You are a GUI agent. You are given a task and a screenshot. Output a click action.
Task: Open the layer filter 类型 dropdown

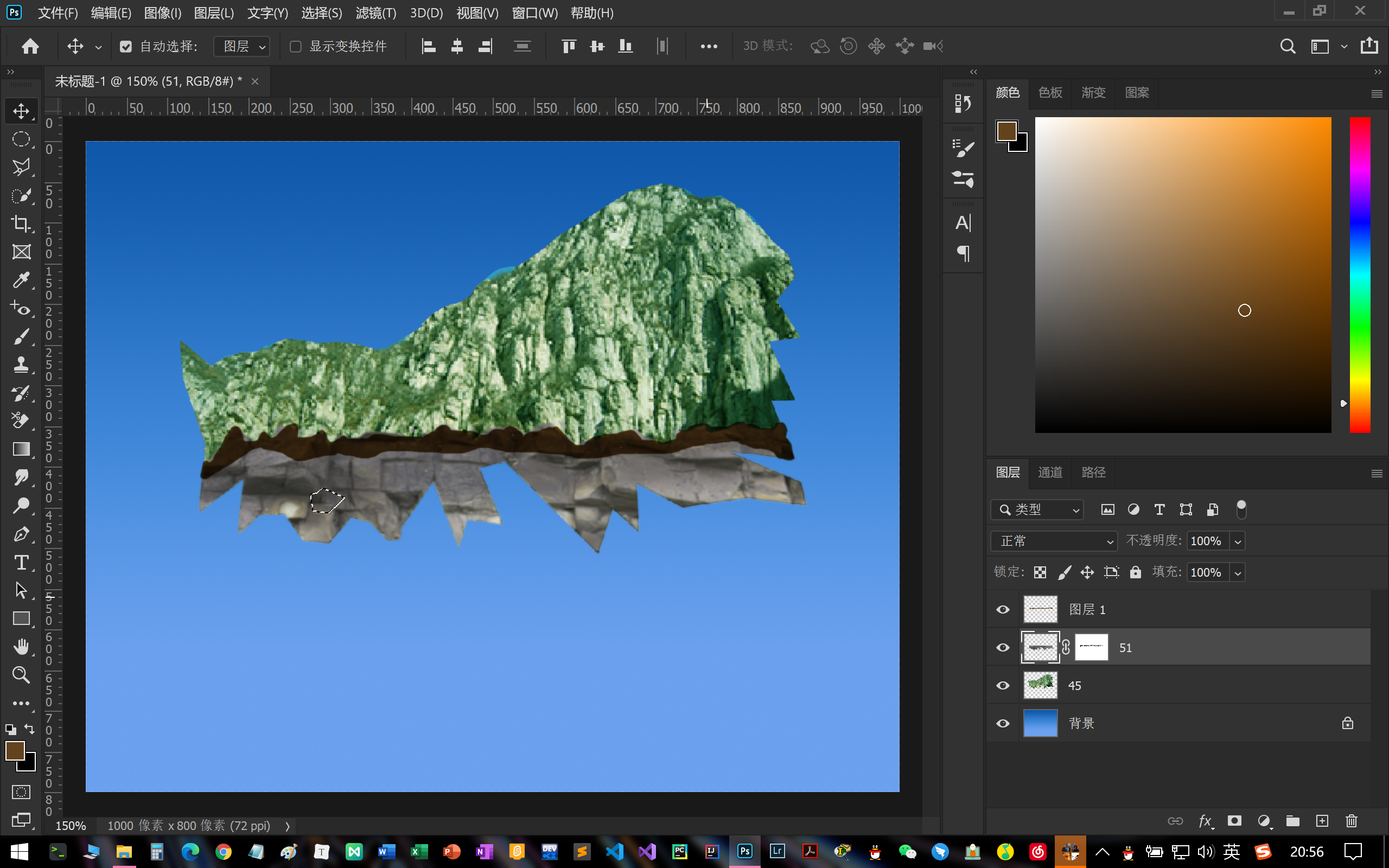click(1036, 509)
